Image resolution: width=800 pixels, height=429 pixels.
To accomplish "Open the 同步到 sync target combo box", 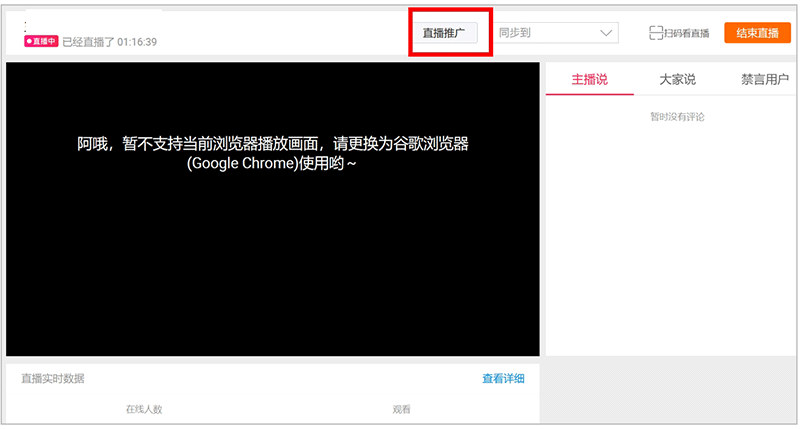I will click(x=555, y=33).
